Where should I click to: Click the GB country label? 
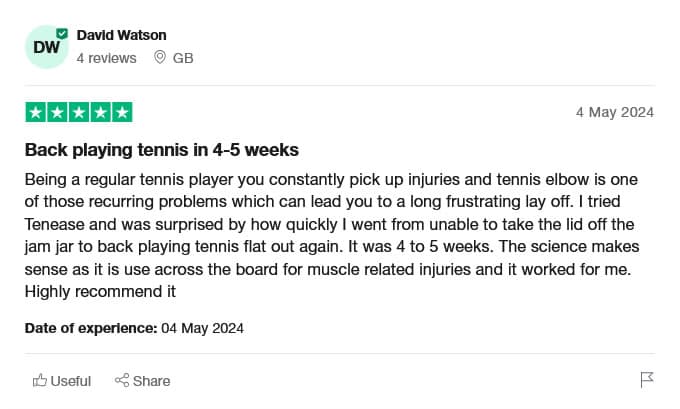pyautogui.click(x=183, y=58)
